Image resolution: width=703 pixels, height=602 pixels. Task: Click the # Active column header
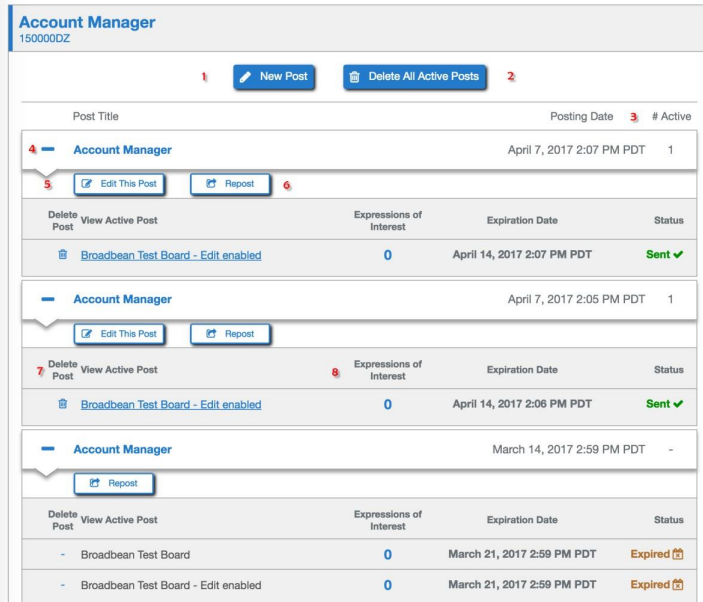pos(671,117)
